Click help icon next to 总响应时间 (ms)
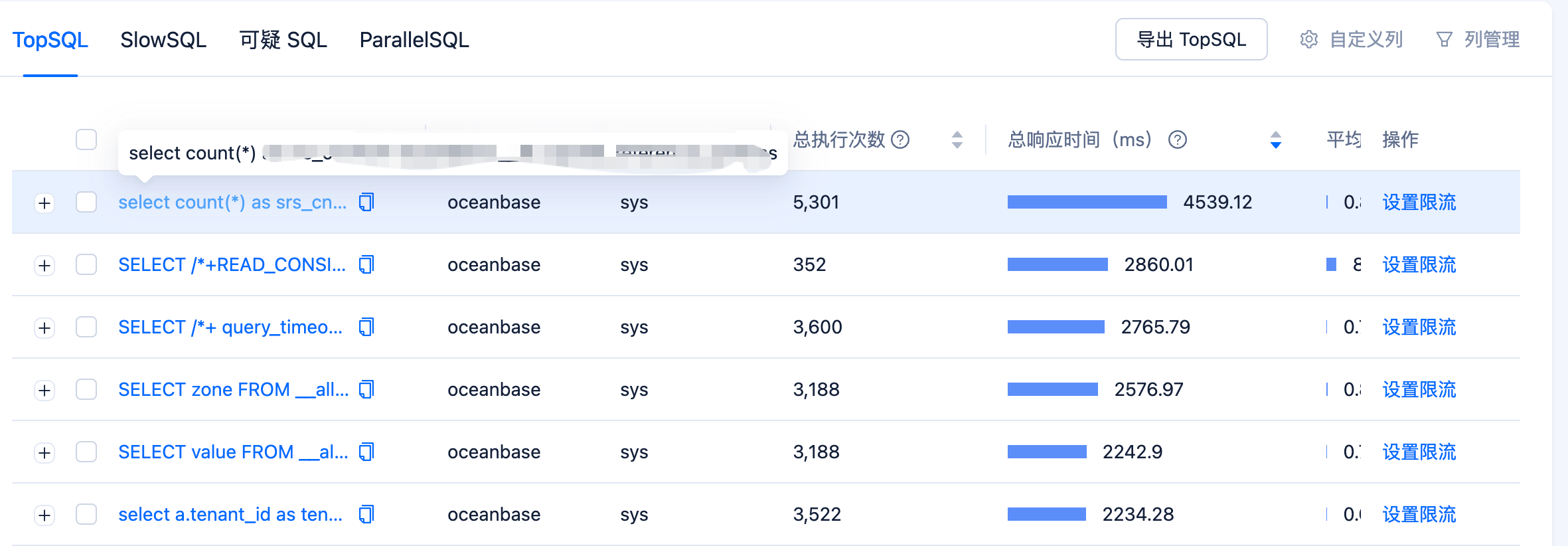 [x=1178, y=139]
